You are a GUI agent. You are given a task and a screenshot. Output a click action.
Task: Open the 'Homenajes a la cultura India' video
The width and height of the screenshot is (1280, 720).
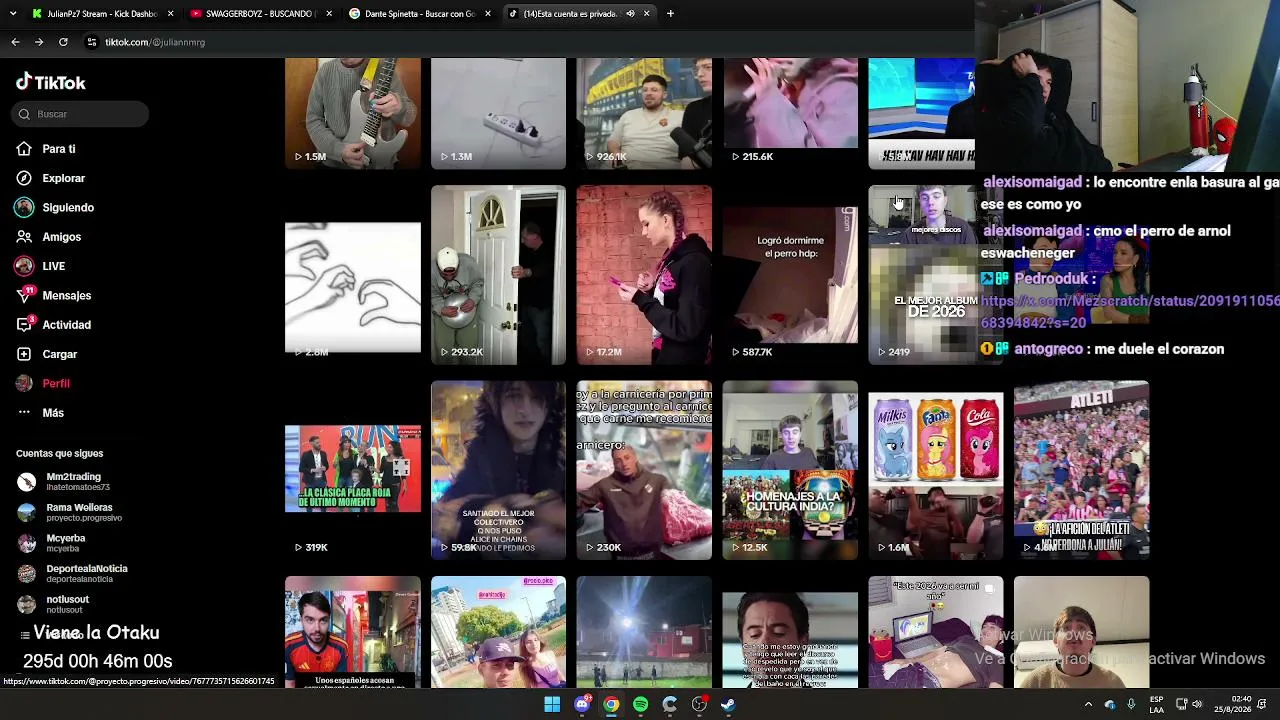tap(790, 470)
